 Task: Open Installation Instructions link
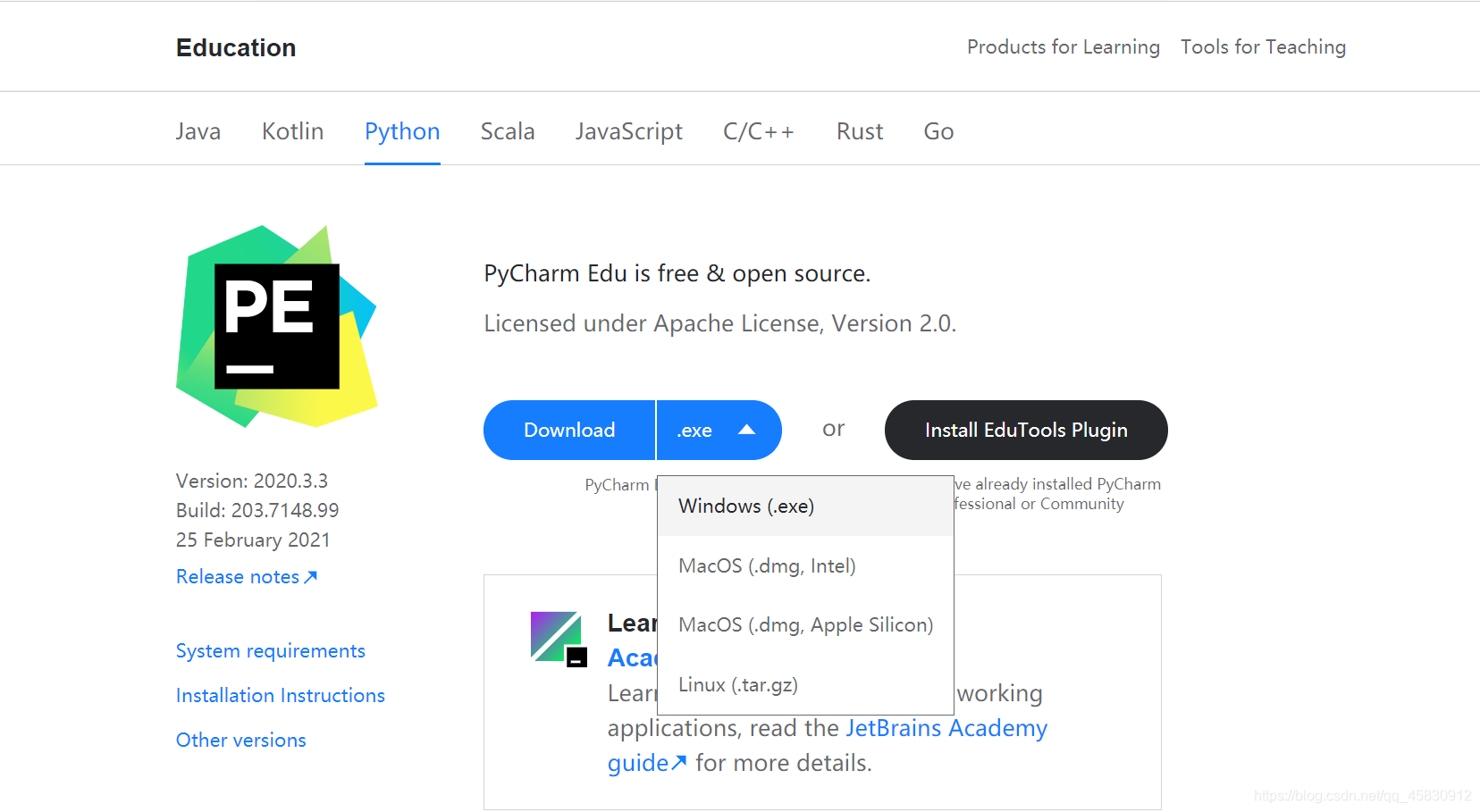[x=281, y=695]
